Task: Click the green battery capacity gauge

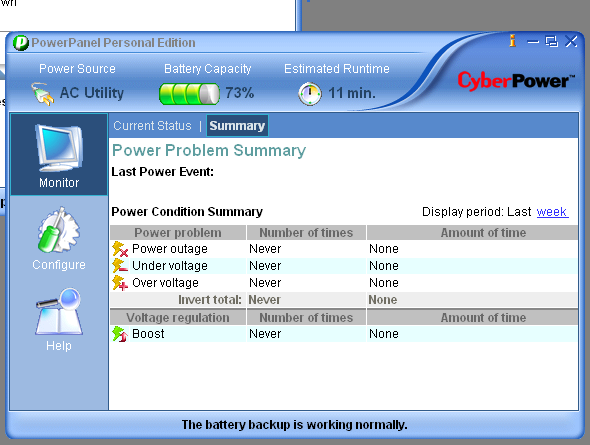Action: 189,94
